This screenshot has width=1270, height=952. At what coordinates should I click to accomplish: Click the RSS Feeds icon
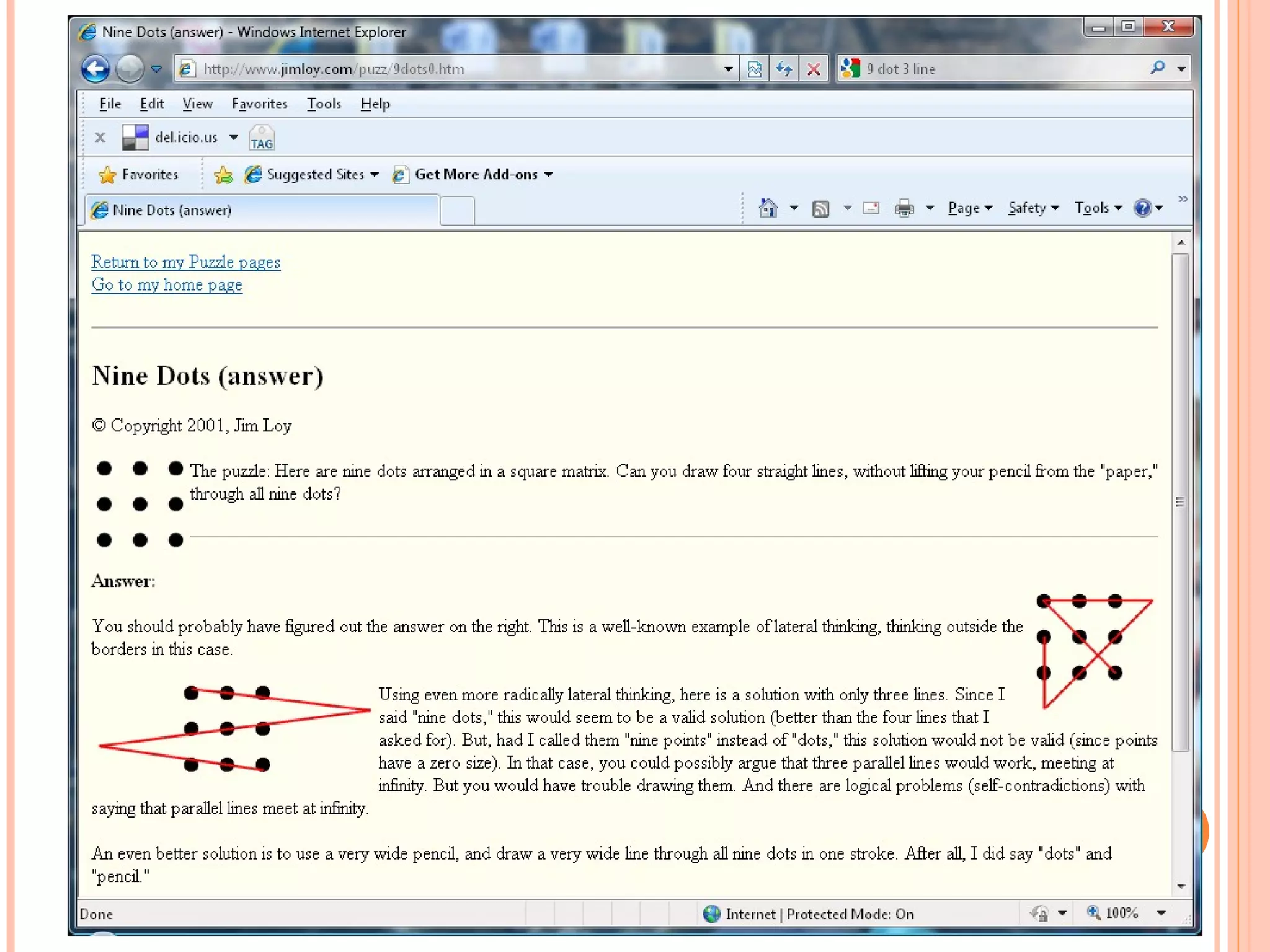820,209
